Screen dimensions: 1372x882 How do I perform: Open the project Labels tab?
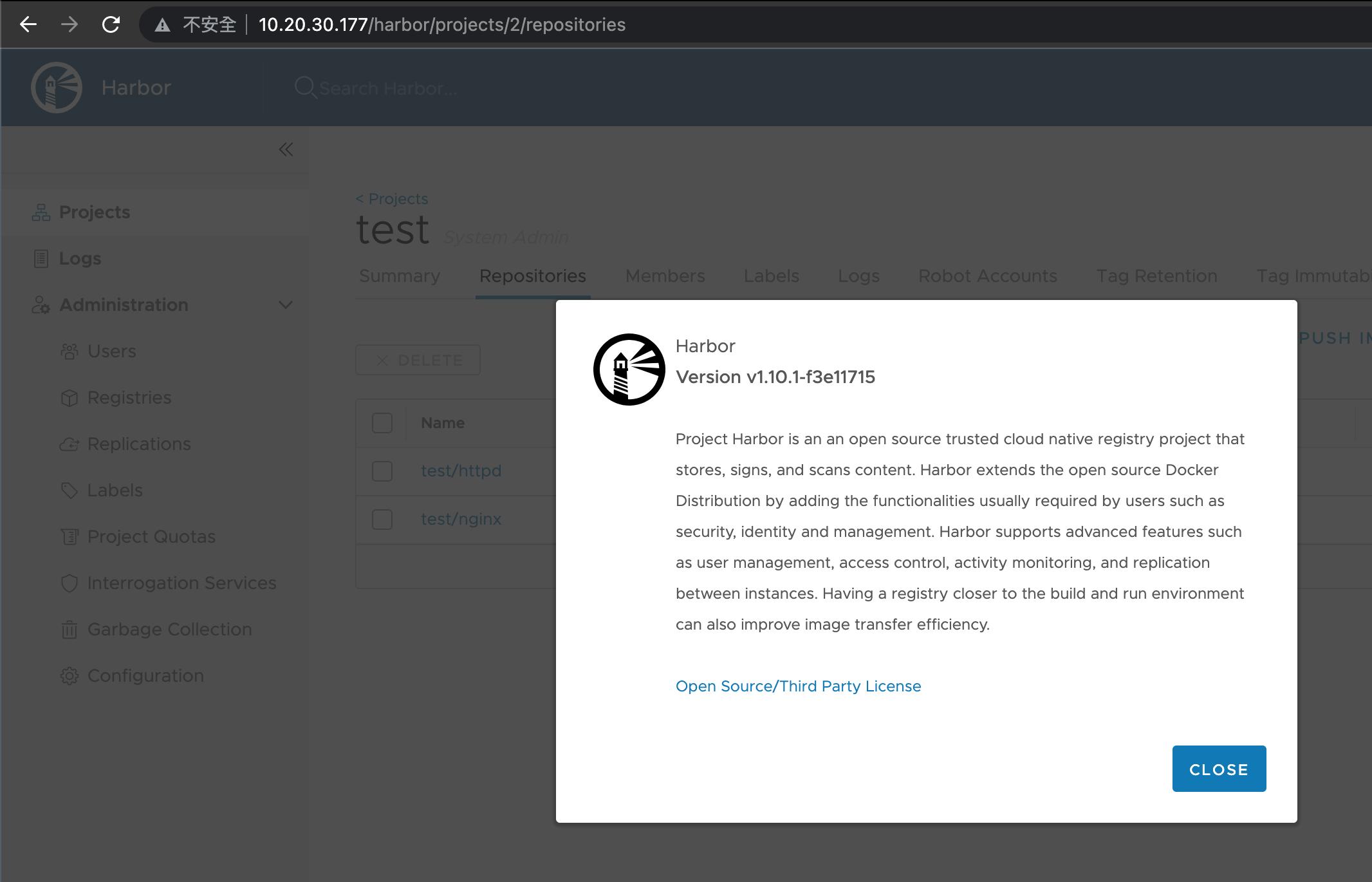click(772, 276)
